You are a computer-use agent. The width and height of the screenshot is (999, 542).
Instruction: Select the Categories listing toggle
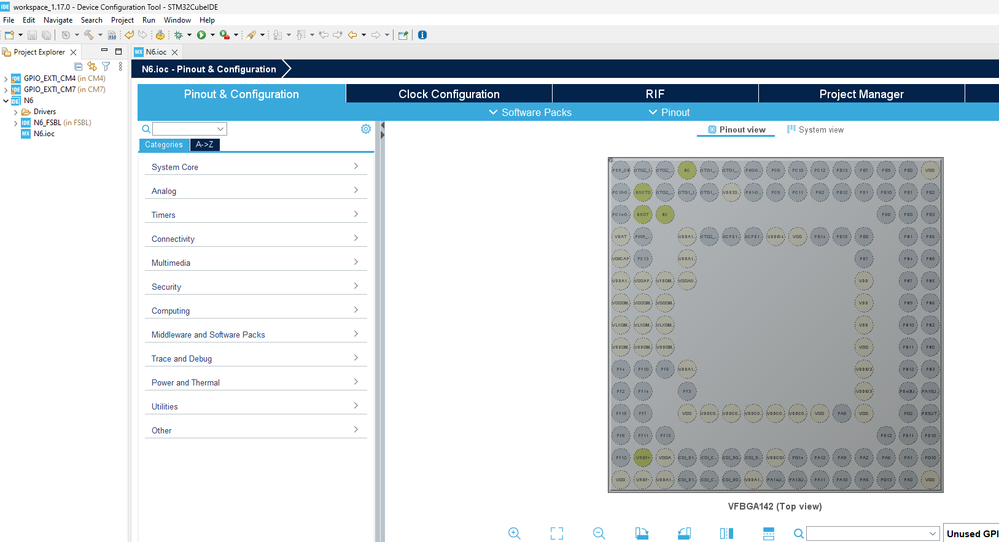click(x=164, y=145)
